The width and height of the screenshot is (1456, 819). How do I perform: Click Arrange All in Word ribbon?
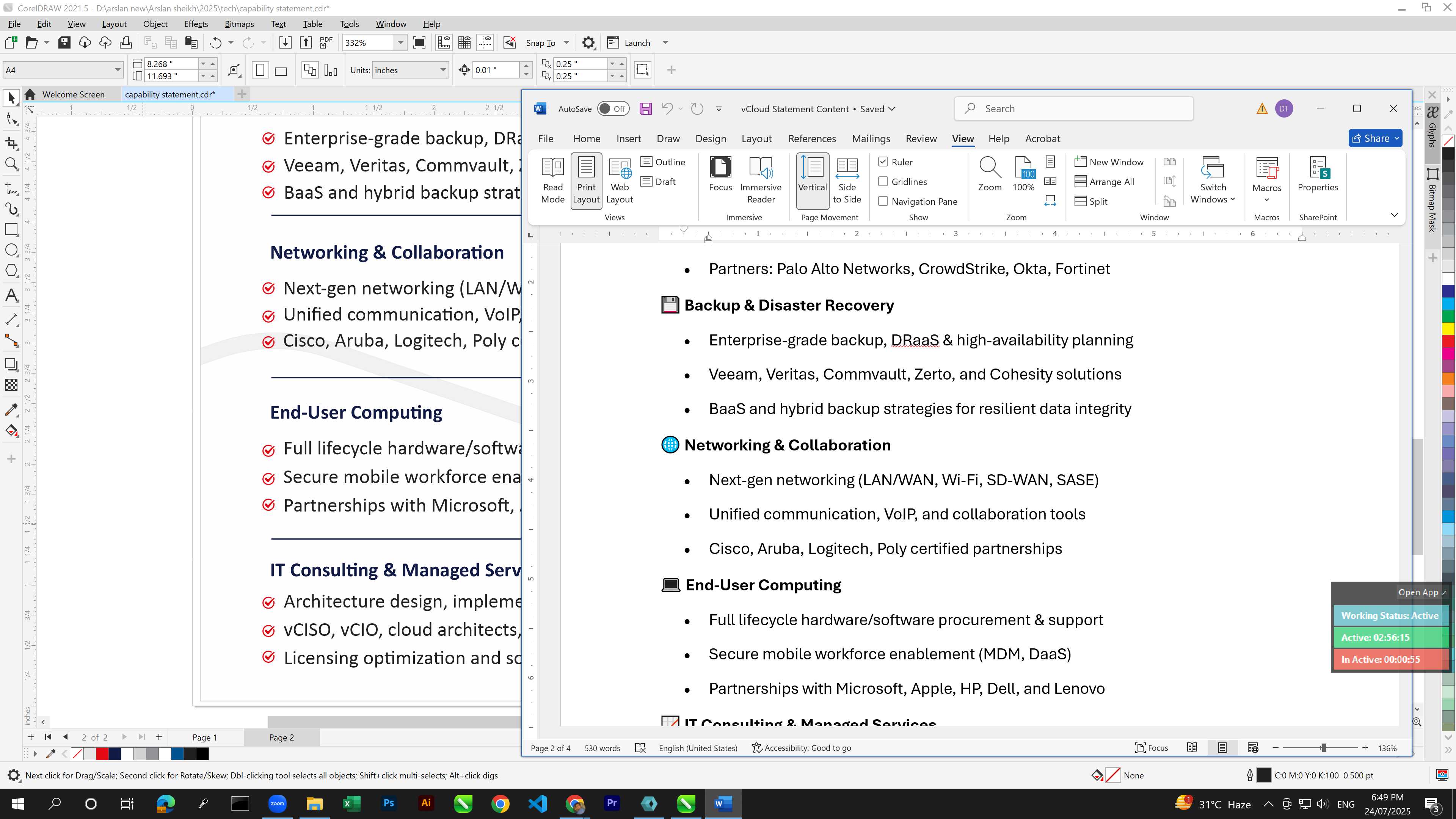pyautogui.click(x=1105, y=182)
